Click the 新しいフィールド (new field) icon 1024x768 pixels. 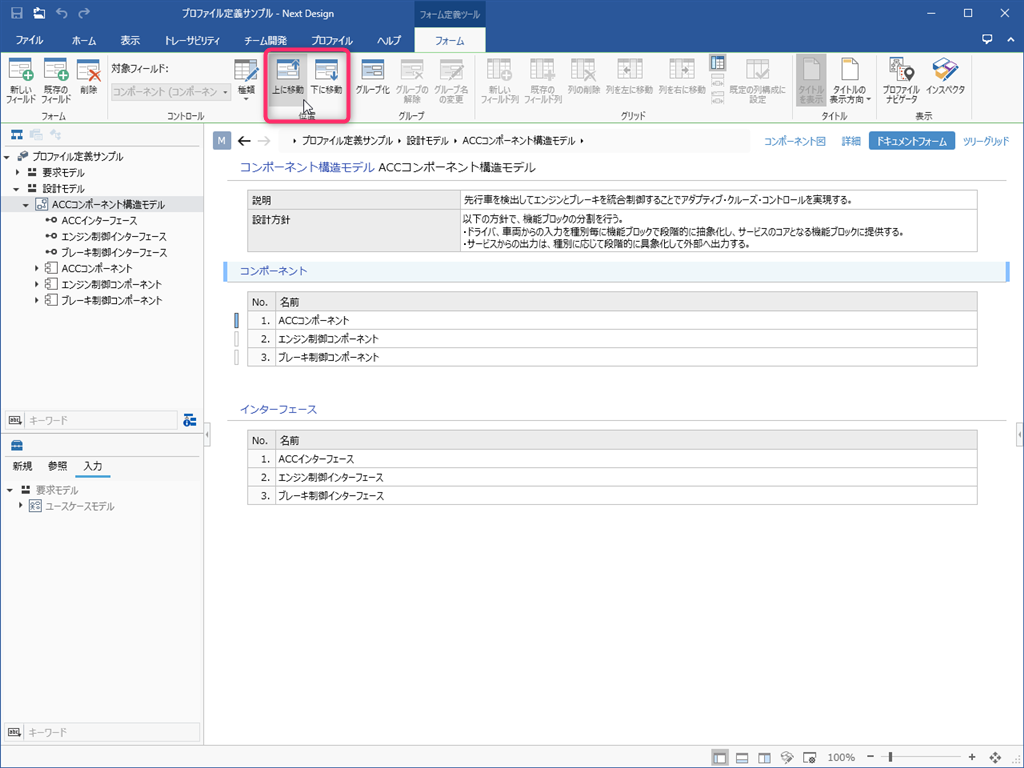[x=21, y=80]
